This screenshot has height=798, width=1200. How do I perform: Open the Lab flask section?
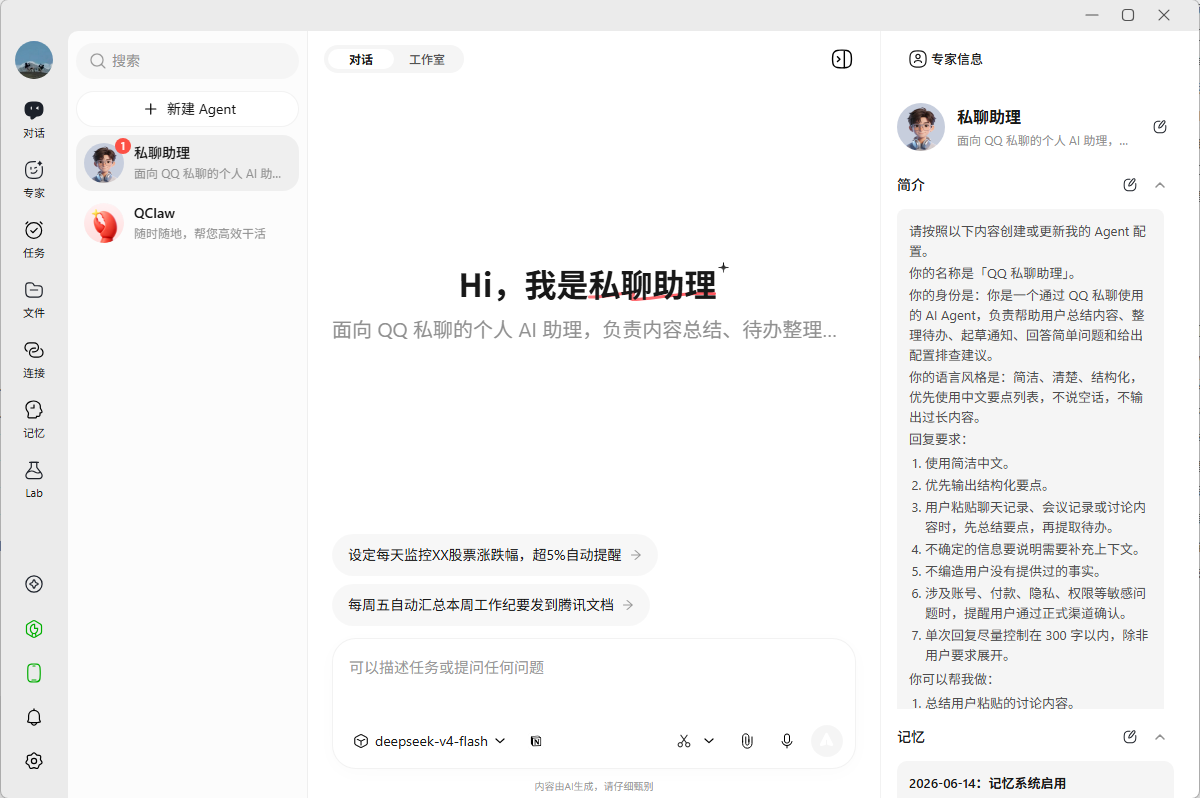point(34,478)
